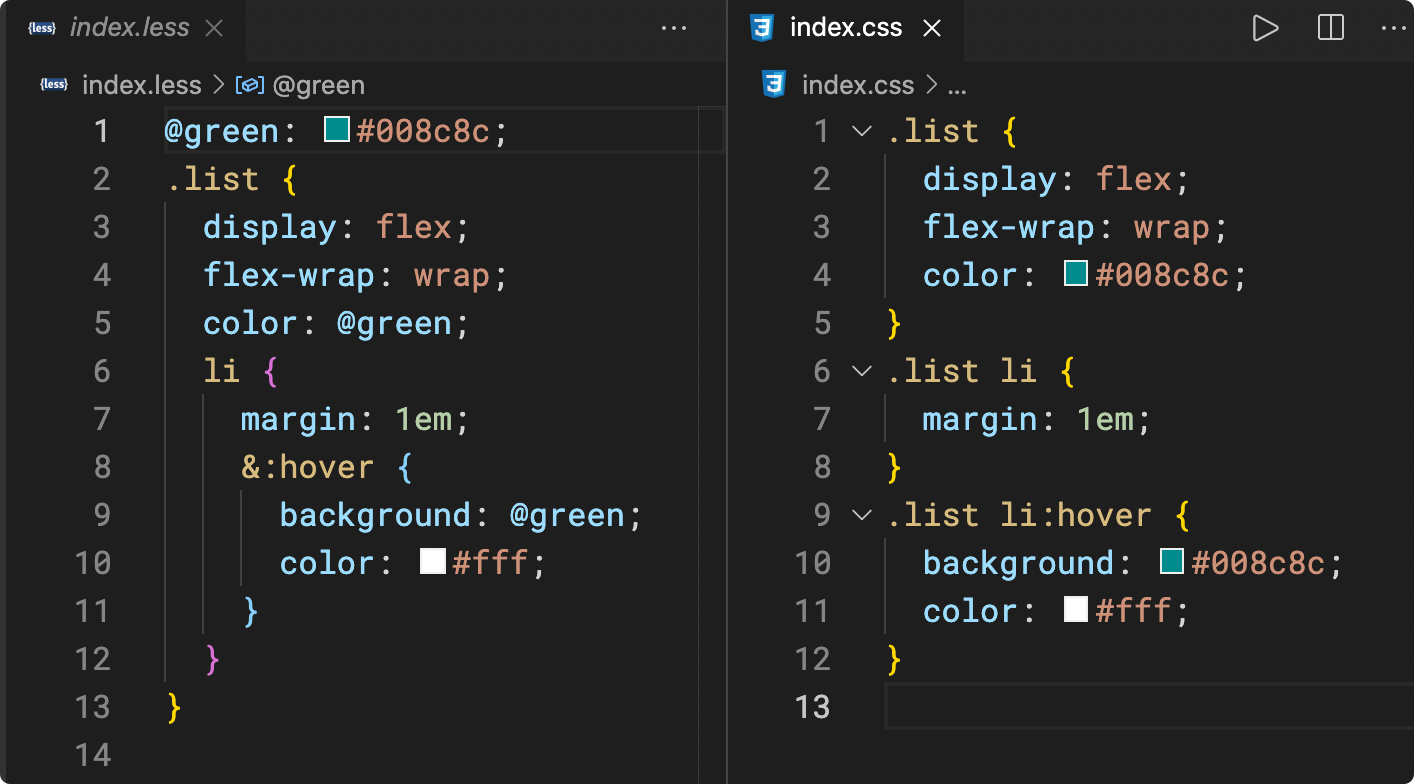Open the breadcrumb ellipsis in index.css
This screenshot has height=784, width=1414.
click(x=956, y=85)
